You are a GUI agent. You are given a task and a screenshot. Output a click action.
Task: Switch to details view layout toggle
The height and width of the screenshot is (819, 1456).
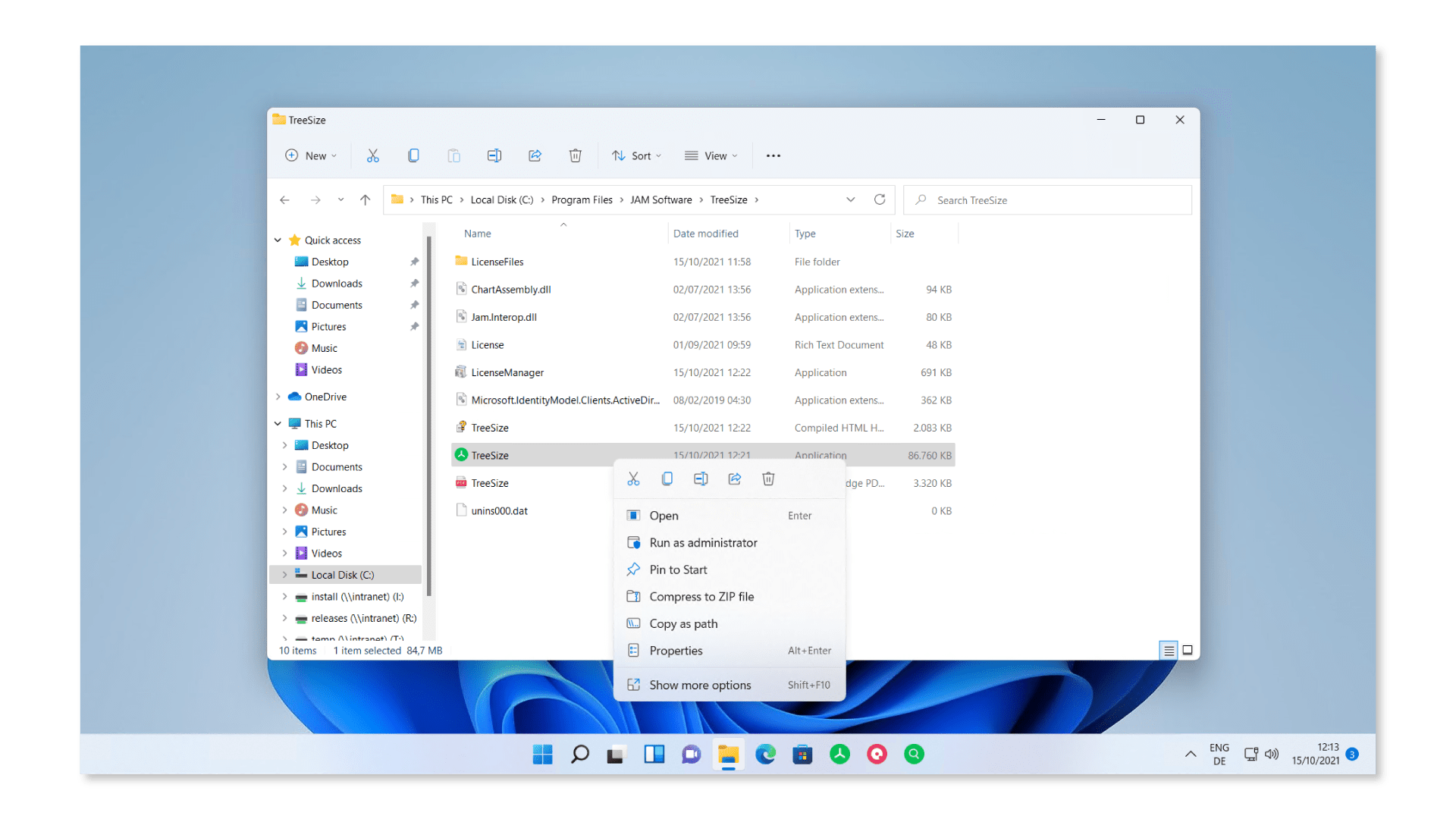(x=1169, y=650)
